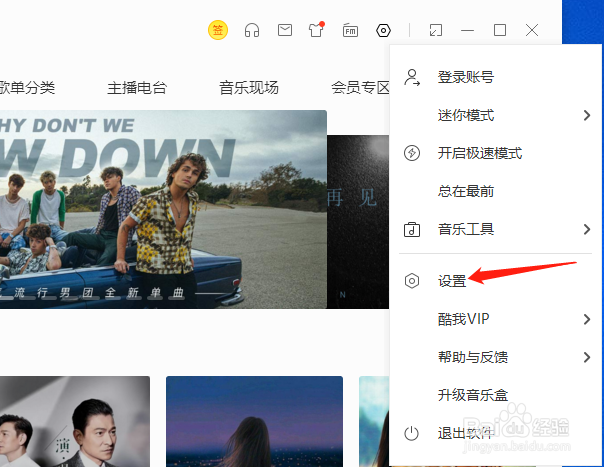Switch to mini mode via diagonal-arrow icon

(x=436, y=30)
